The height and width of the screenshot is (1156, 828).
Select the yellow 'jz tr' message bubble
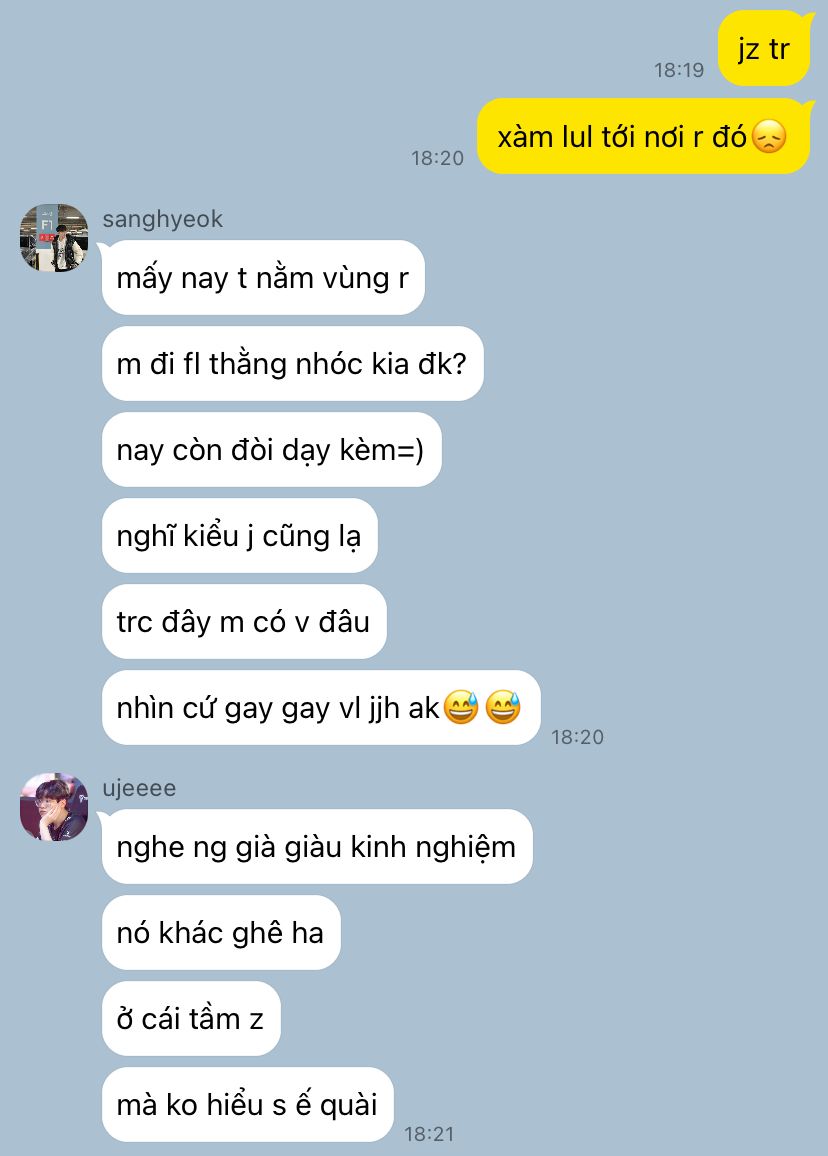(765, 49)
